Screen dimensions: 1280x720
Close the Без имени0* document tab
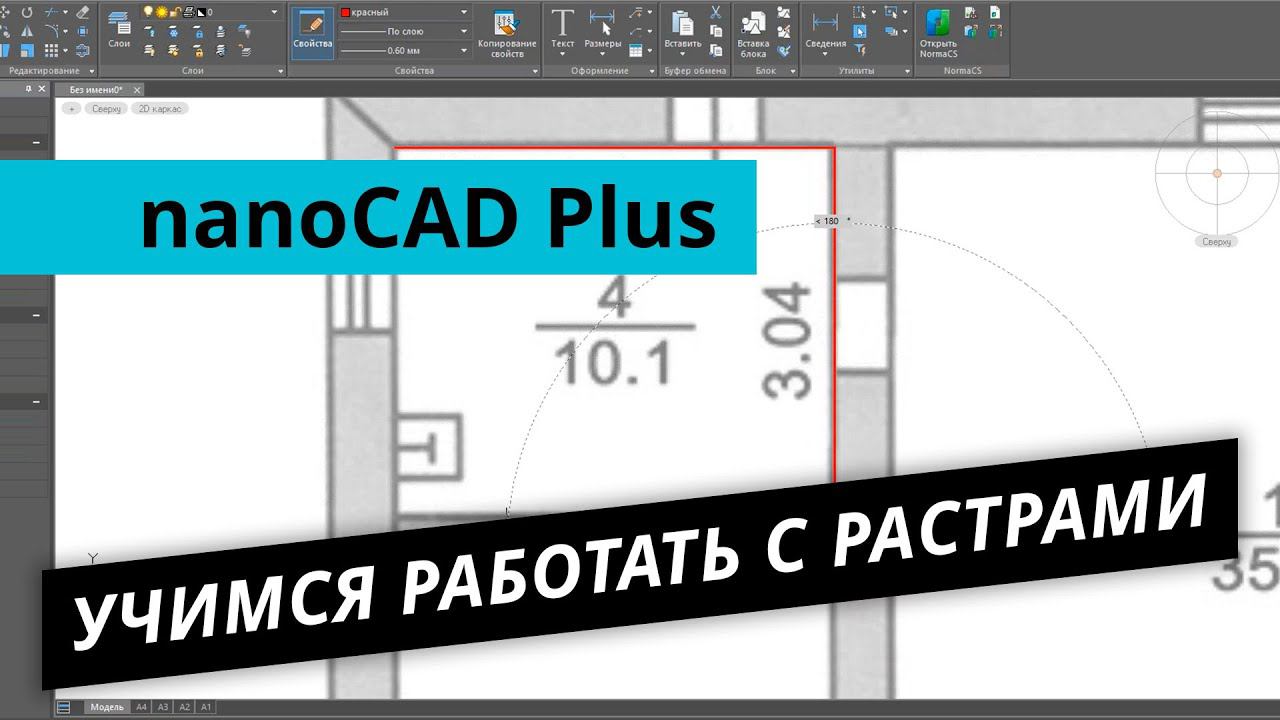pyautogui.click(x=137, y=90)
